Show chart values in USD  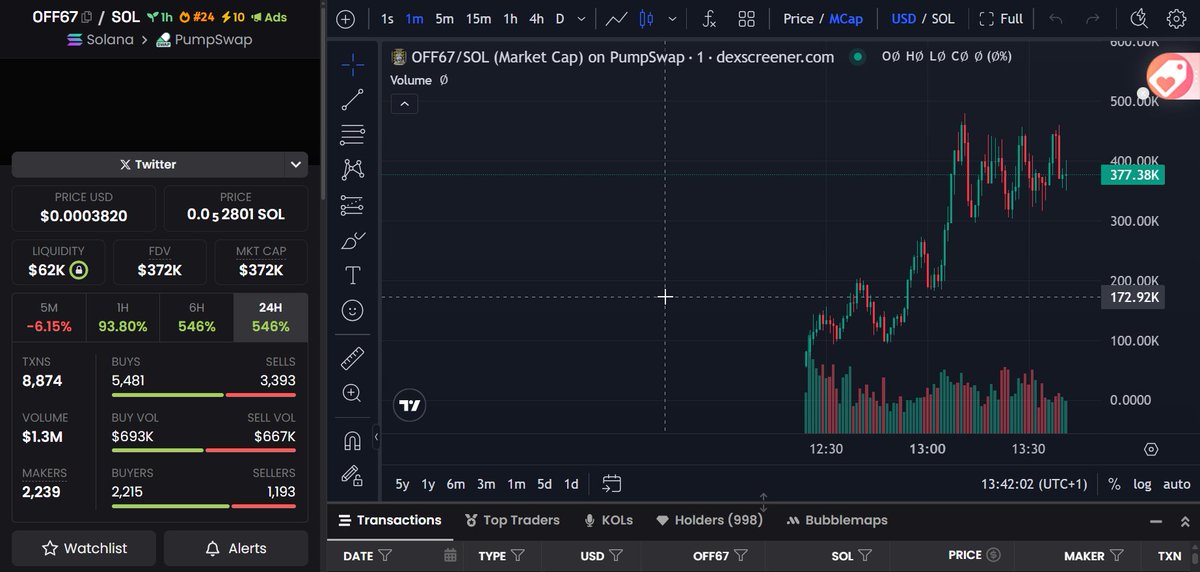coord(904,19)
